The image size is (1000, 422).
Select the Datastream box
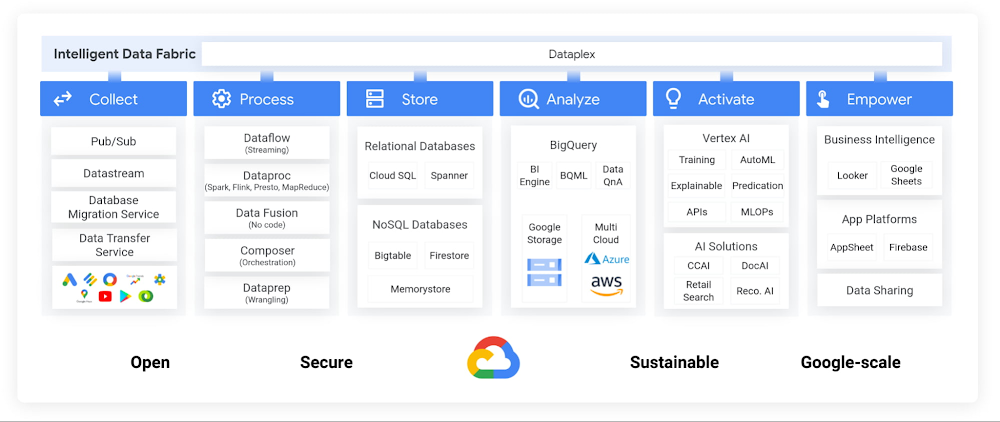pos(114,173)
